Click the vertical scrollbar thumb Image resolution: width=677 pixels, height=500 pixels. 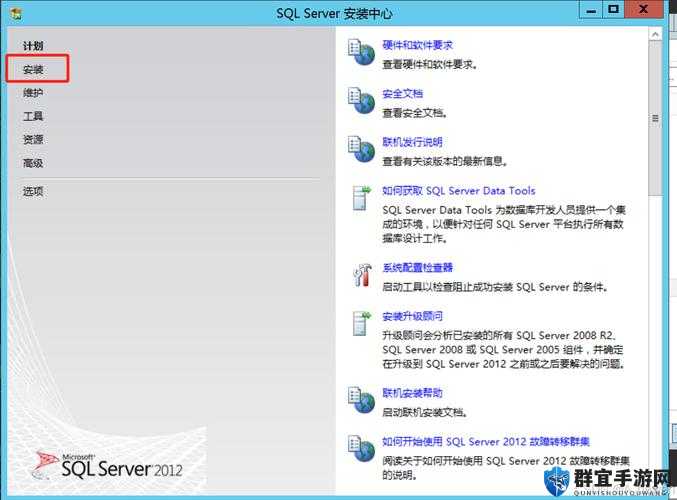[x=655, y=118]
